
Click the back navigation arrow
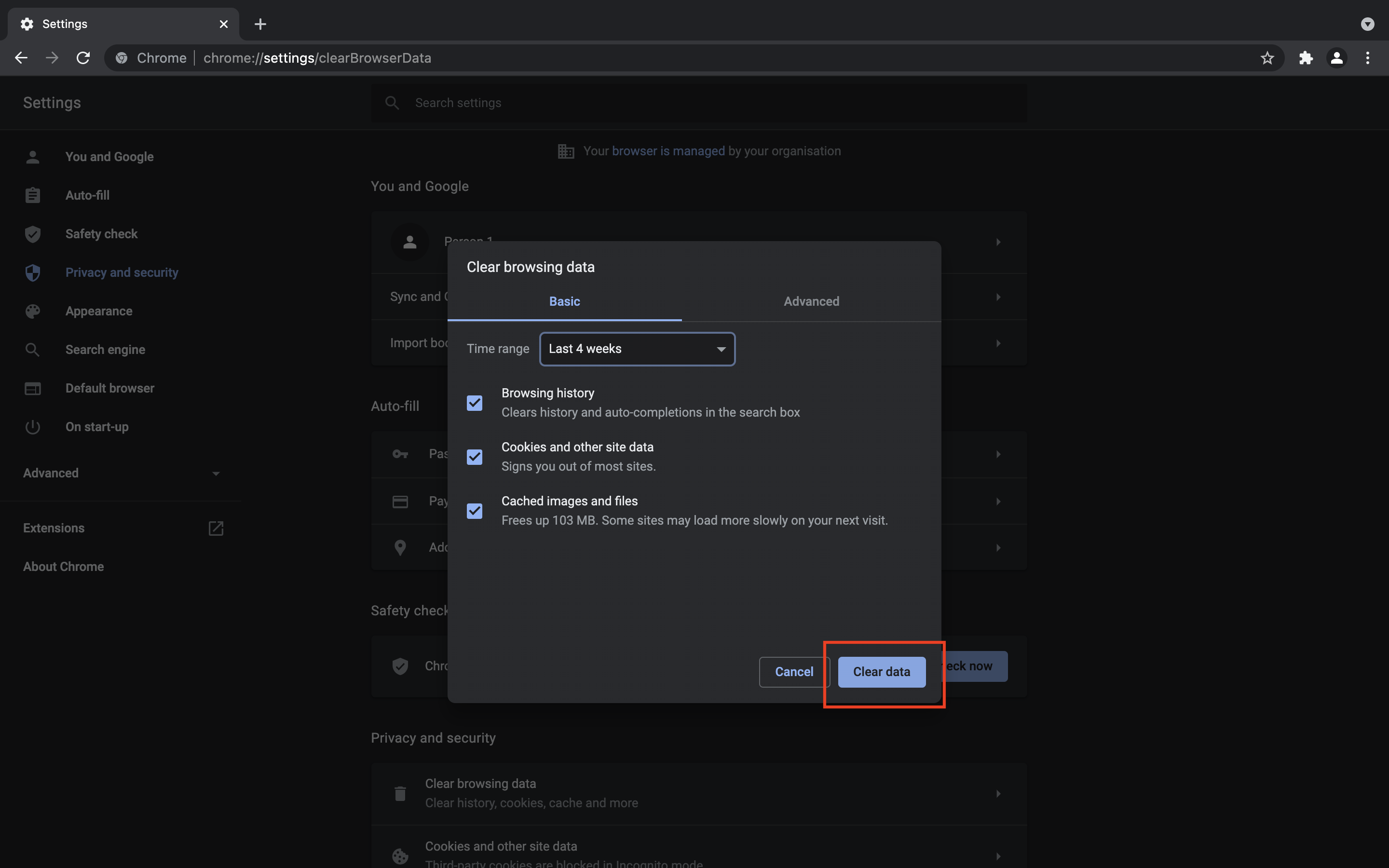click(x=21, y=58)
